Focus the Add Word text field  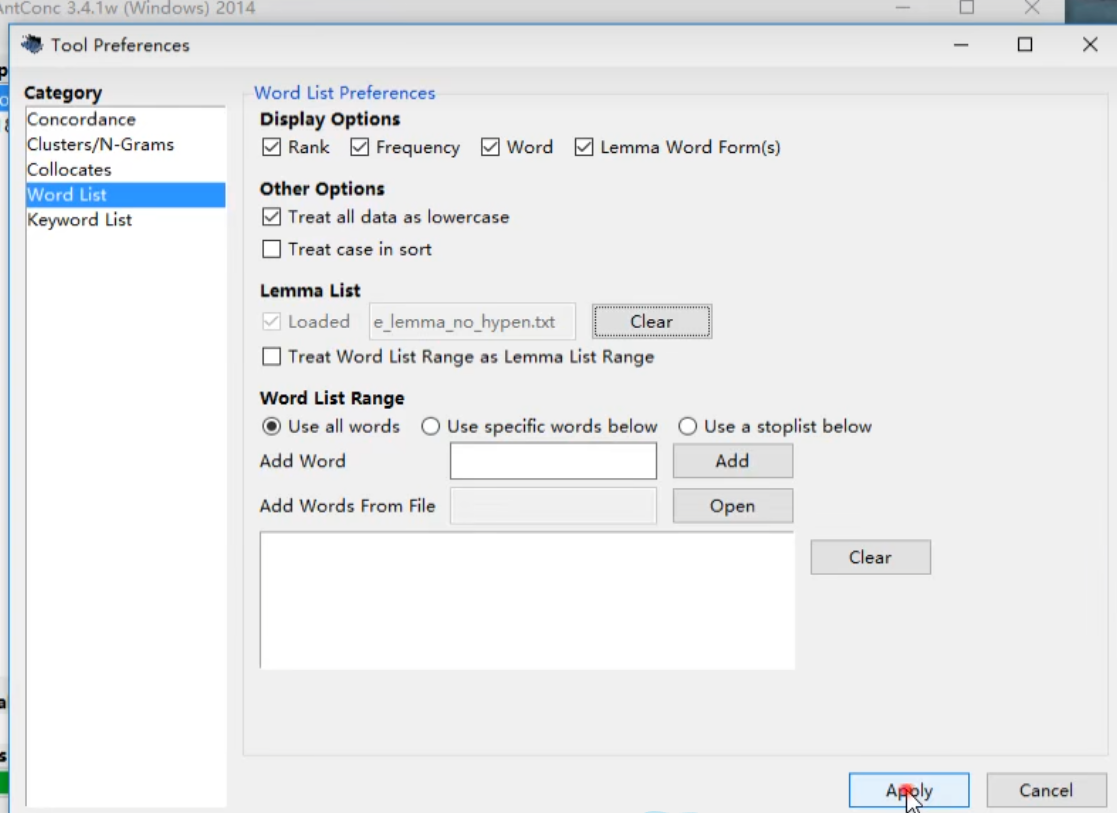(554, 461)
